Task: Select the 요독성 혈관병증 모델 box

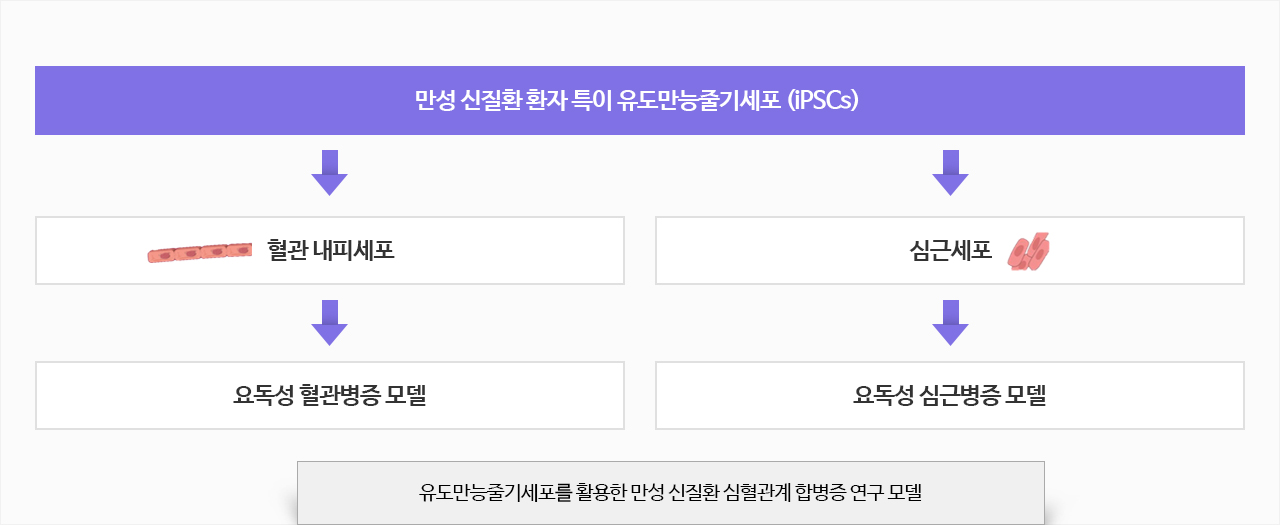Action: pos(330,395)
